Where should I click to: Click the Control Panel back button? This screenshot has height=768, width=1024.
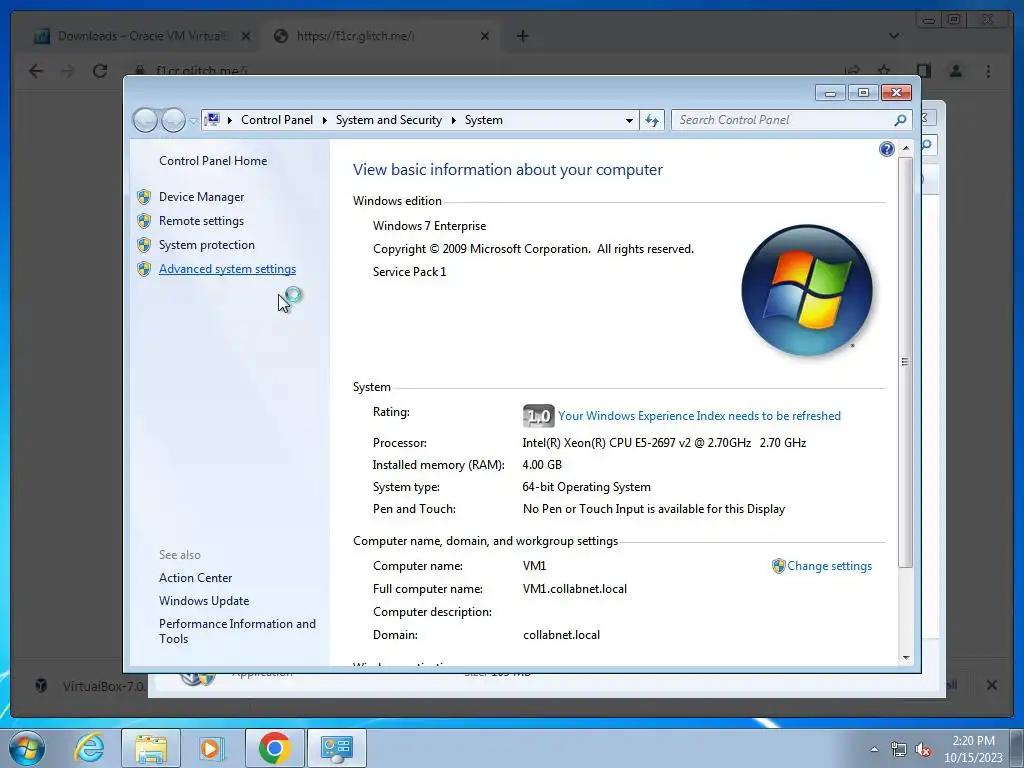[x=145, y=120]
